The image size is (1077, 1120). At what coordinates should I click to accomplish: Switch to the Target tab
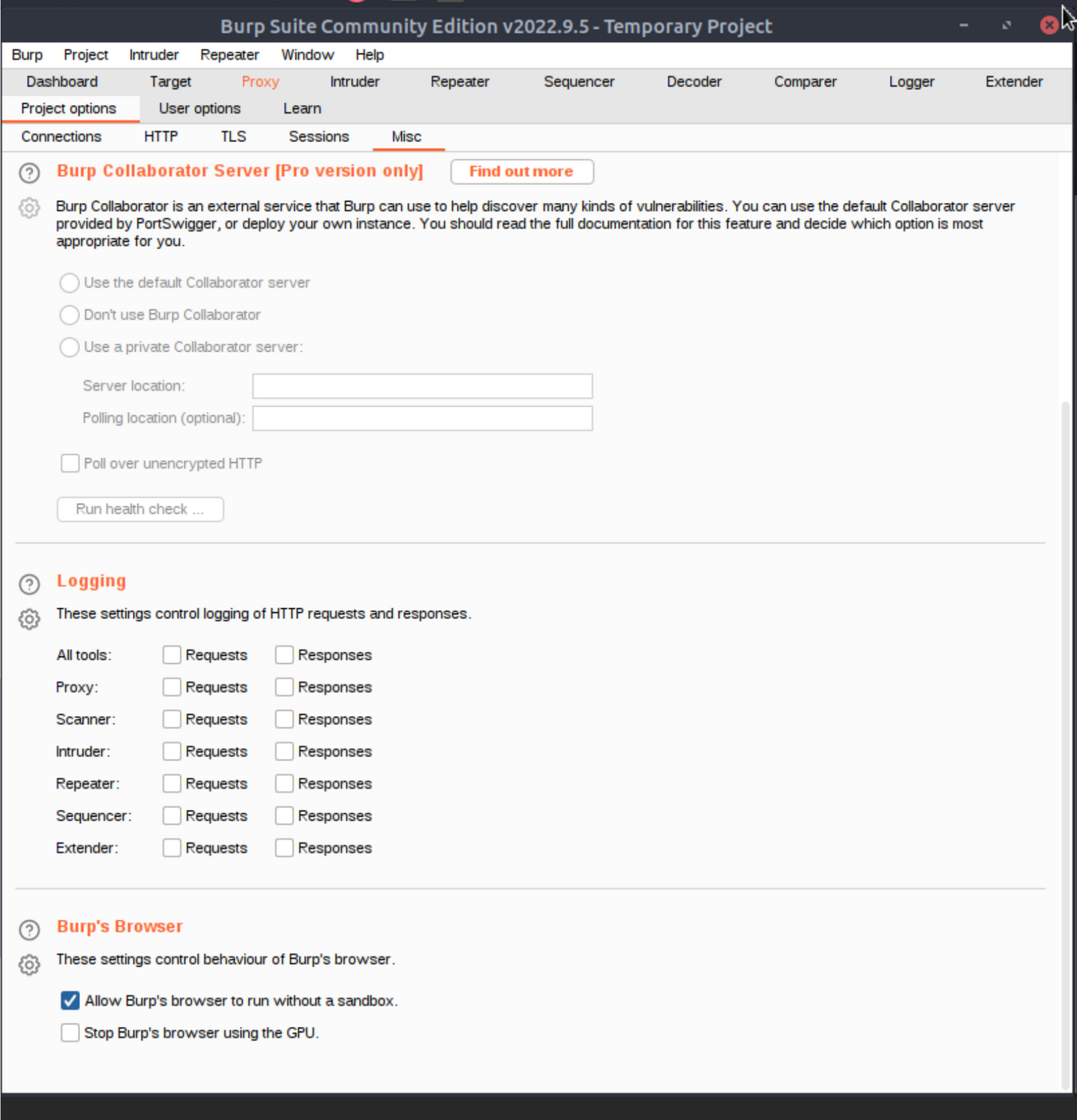click(170, 81)
